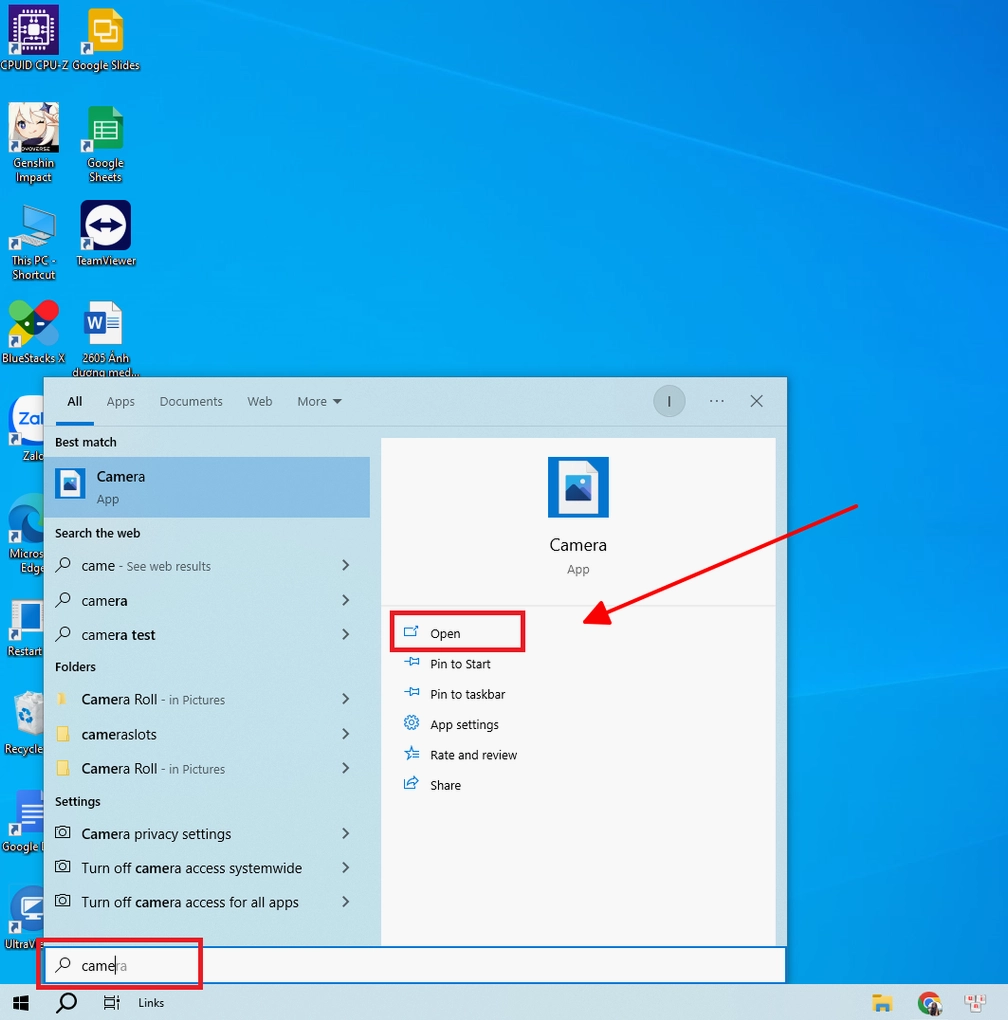Click Open to launch Camera app
The height and width of the screenshot is (1020, 1008).
coord(445,633)
